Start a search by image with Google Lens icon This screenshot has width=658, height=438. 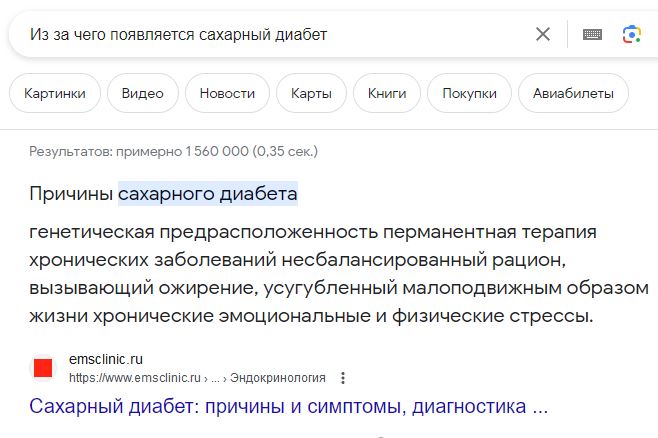tap(632, 34)
